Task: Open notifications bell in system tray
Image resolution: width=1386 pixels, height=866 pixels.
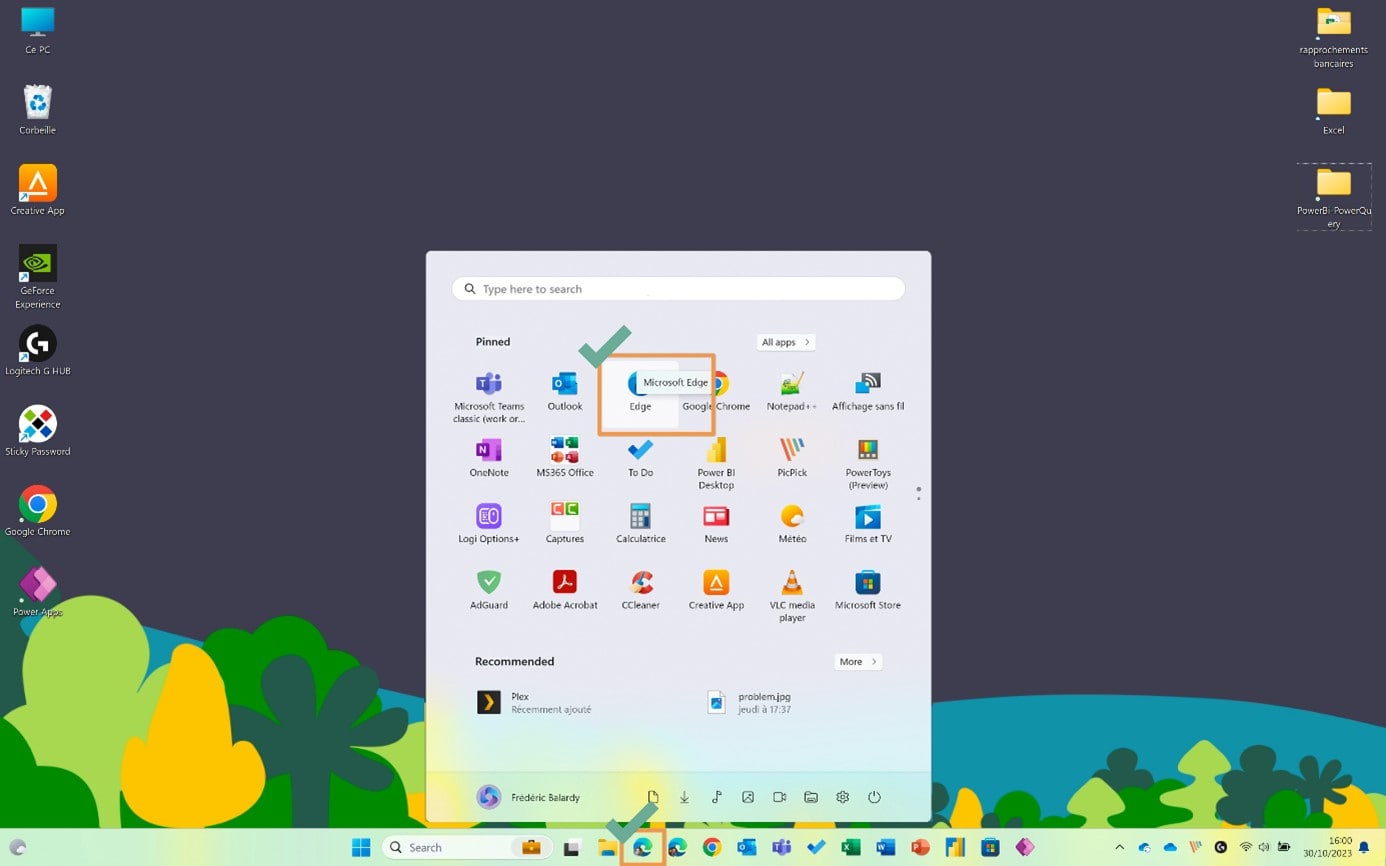Action: click(x=1364, y=847)
